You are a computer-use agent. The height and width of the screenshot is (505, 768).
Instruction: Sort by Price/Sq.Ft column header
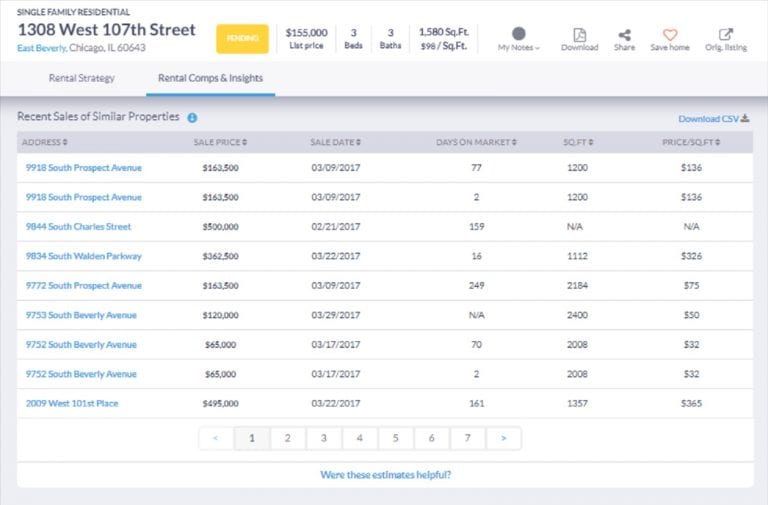click(691, 142)
